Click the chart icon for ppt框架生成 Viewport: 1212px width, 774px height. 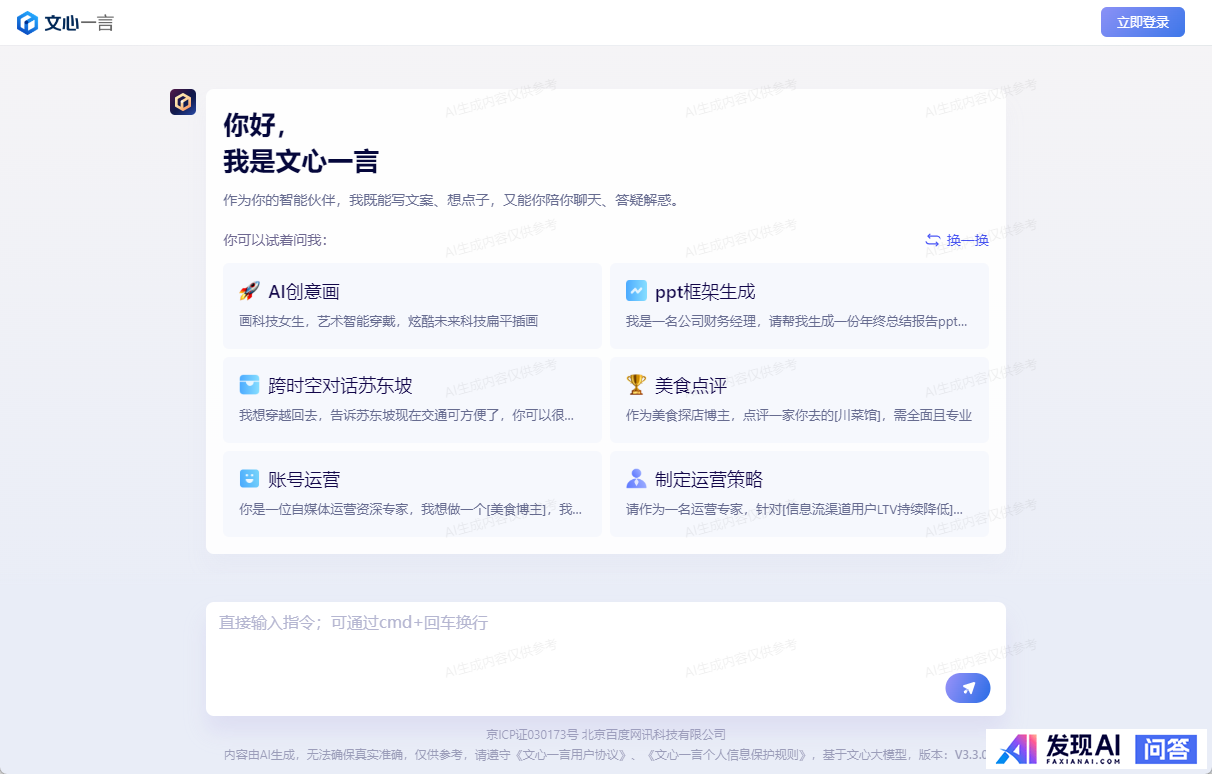coord(636,291)
